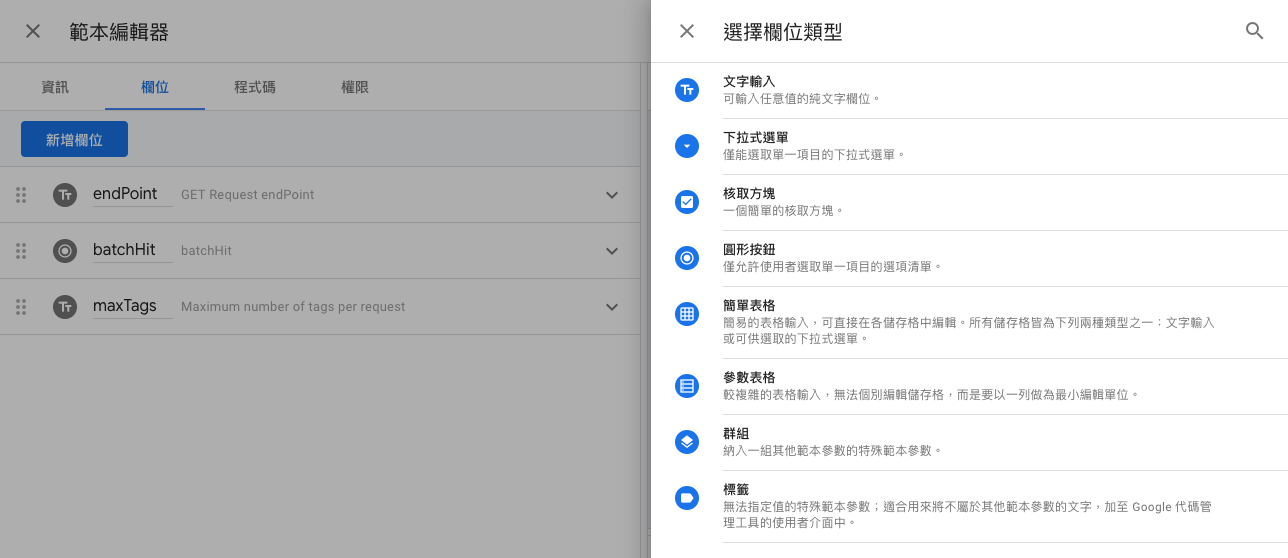Click the 選擇欄位類型 panel heading
Screen dimensions: 1288x558
point(783,32)
